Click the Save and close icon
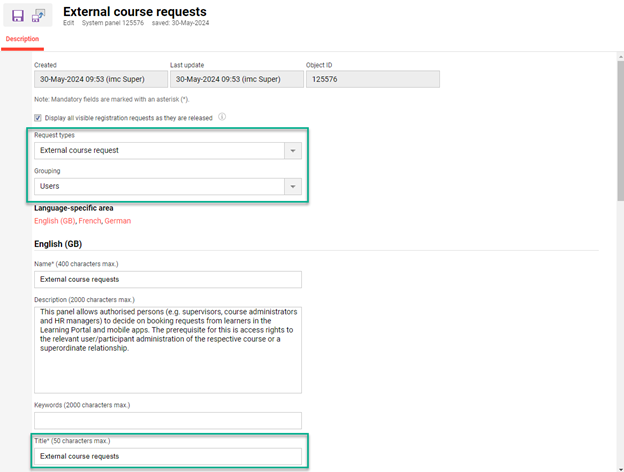The height and width of the screenshot is (472, 624). [x=38, y=16]
